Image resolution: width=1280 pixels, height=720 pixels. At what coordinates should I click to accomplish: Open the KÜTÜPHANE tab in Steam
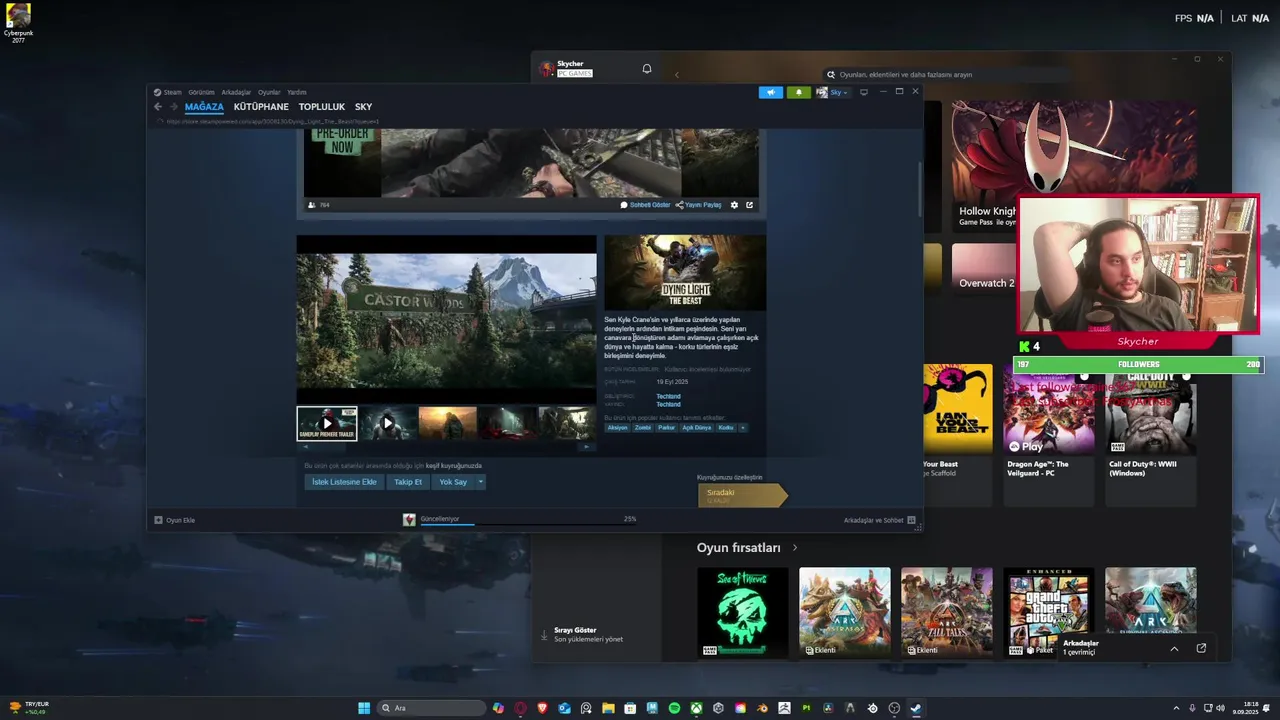click(x=261, y=107)
